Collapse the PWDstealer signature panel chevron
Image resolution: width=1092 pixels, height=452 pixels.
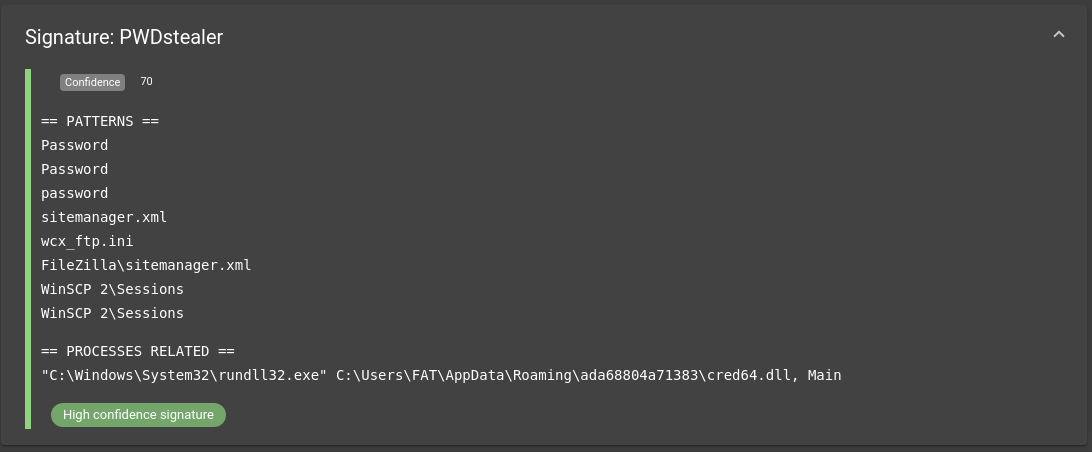1059,35
